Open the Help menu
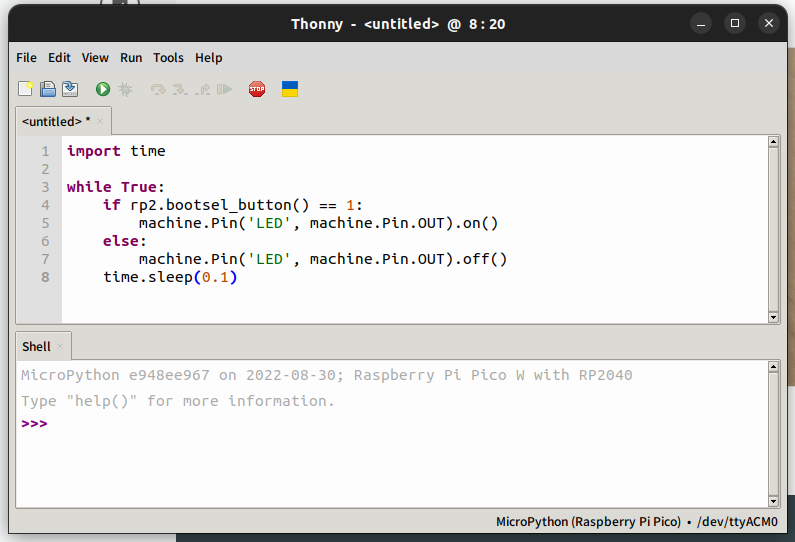 tap(208, 58)
